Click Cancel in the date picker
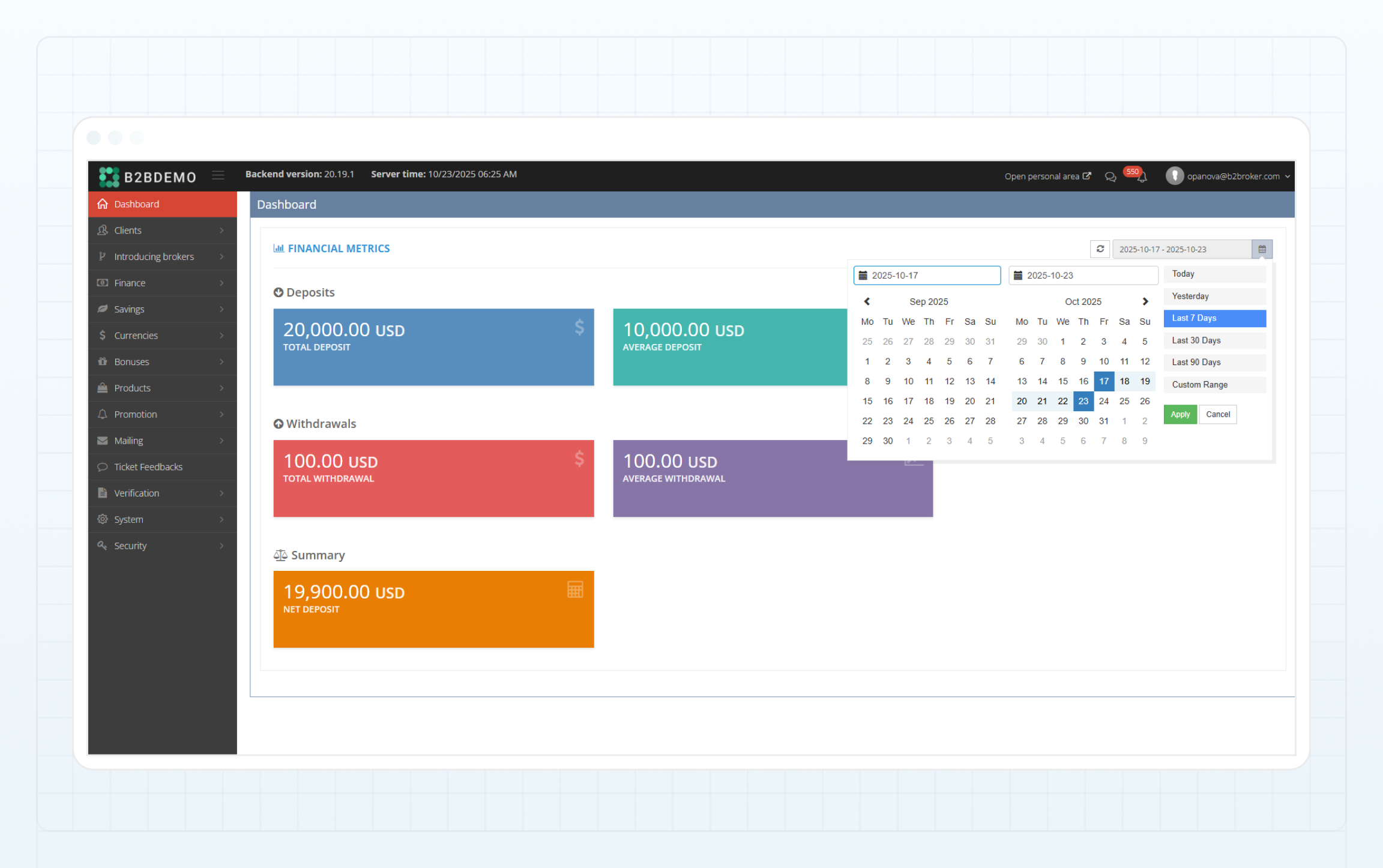The image size is (1383, 868). coord(1217,415)
